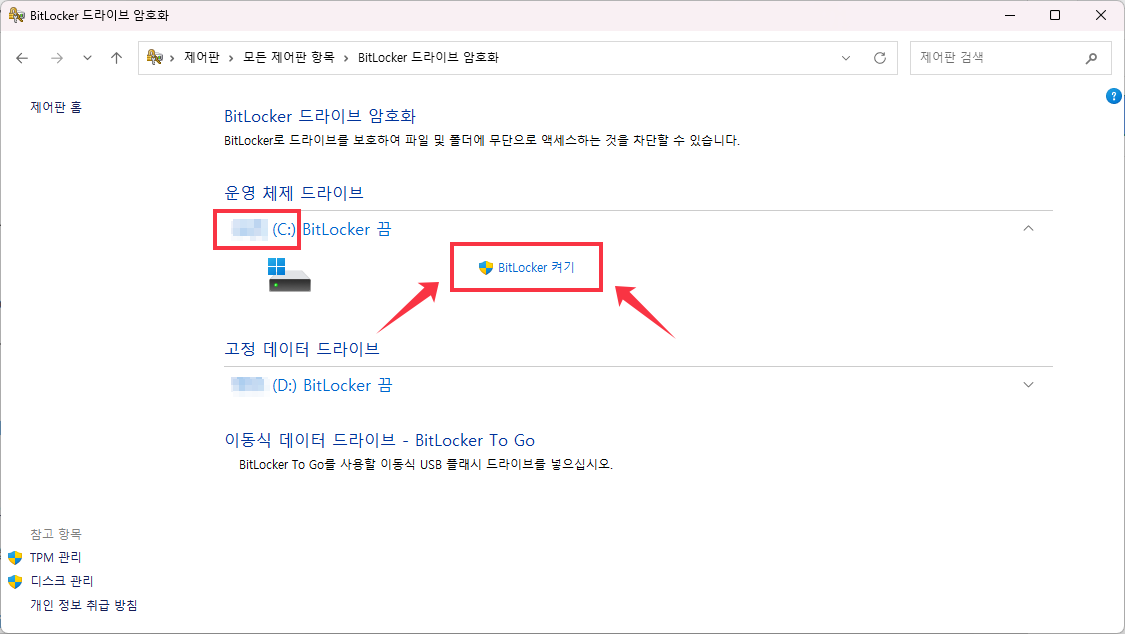Refresh the page with the refresh icon

[879, 57]
